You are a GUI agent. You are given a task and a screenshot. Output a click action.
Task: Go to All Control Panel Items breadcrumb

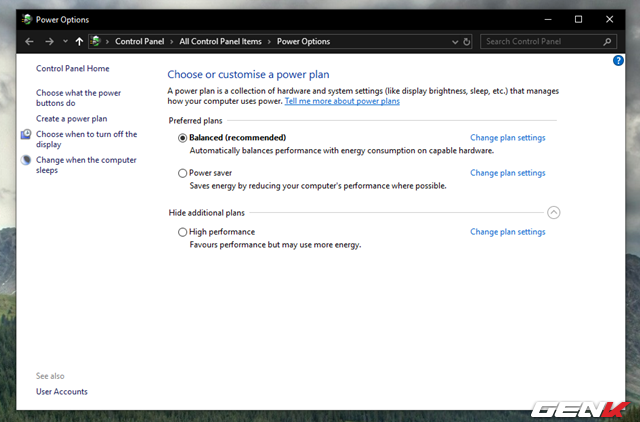point(220,42)
